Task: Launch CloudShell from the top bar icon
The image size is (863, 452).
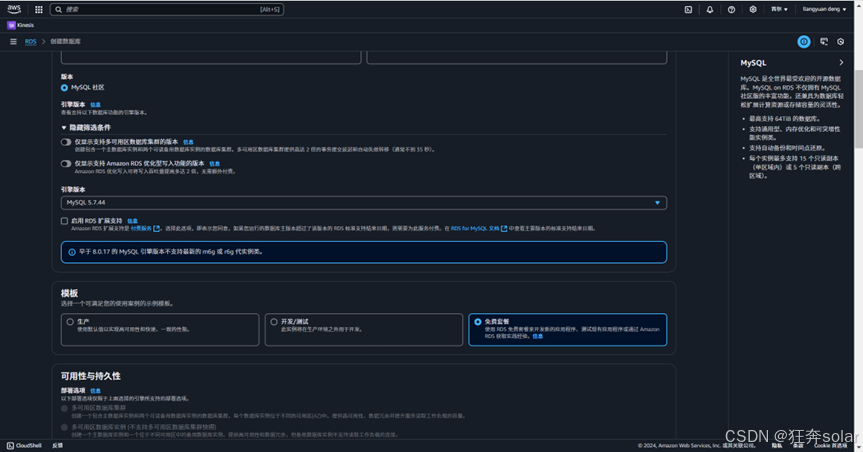Action: [x=688, y=9]
